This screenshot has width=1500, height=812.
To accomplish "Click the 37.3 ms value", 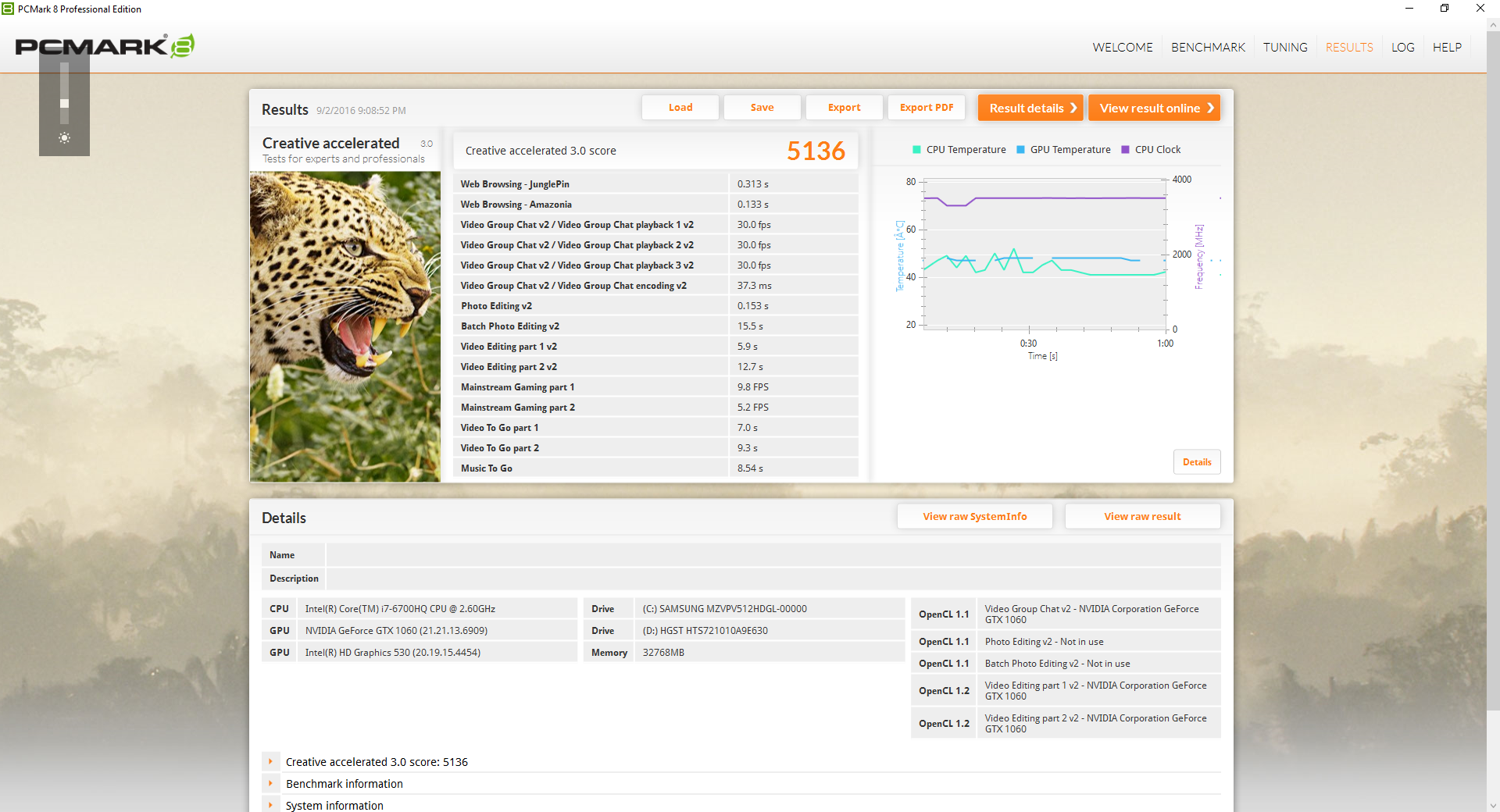I will click(x=754, y=286).
